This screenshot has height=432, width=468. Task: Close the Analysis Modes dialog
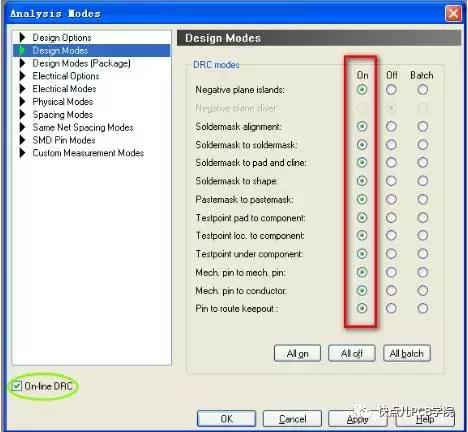pos(453,14)
